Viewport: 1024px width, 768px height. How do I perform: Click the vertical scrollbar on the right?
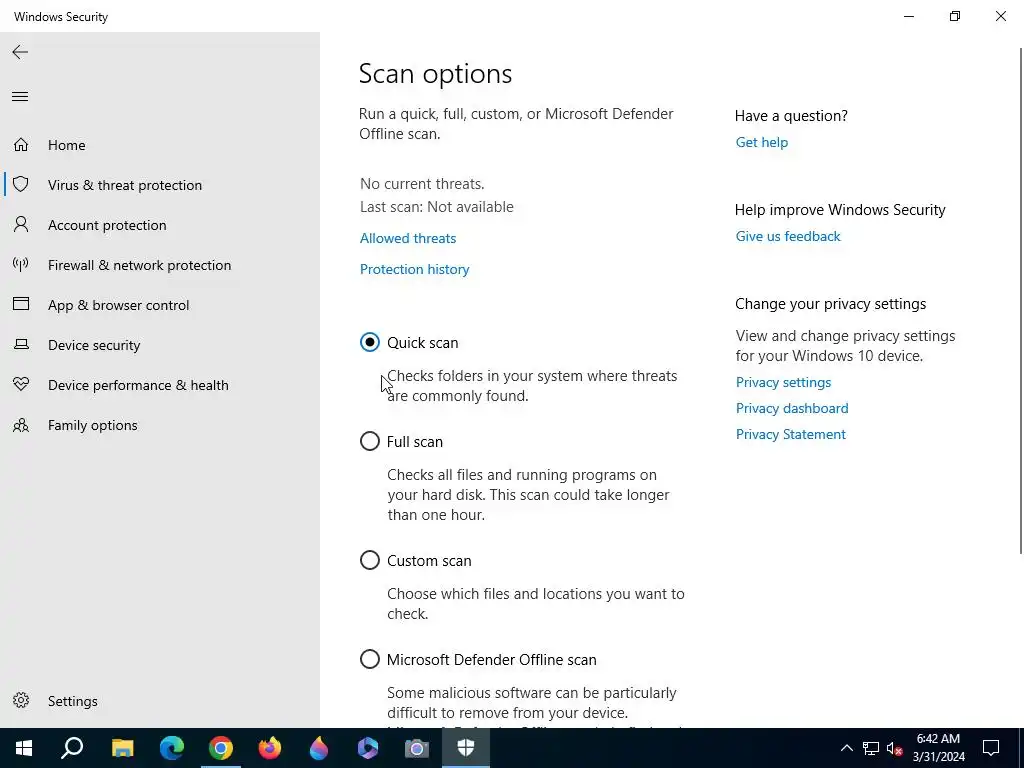coord(1020,300)
